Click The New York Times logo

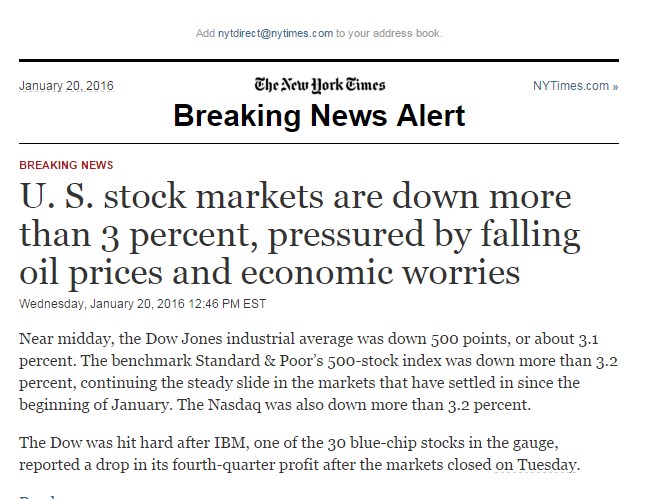[x=319, y=85]
